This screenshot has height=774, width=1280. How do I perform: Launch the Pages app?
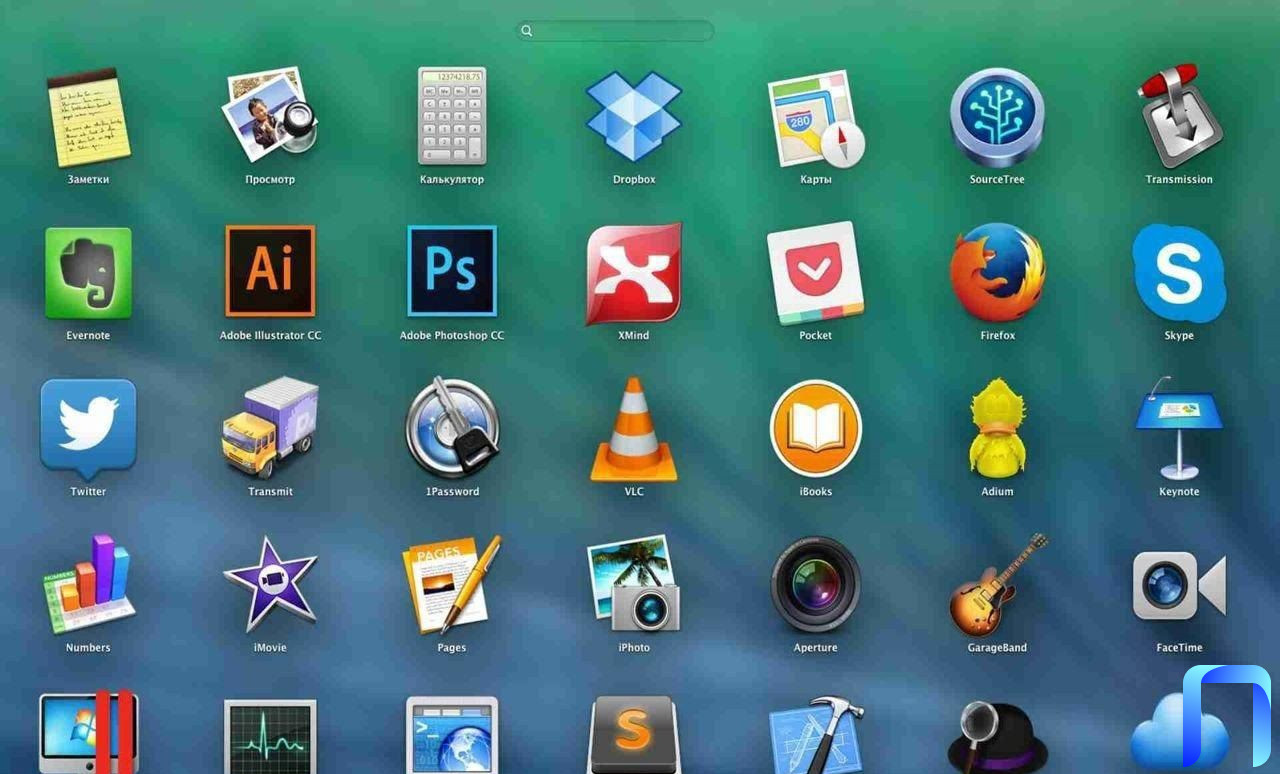(452, 584)
